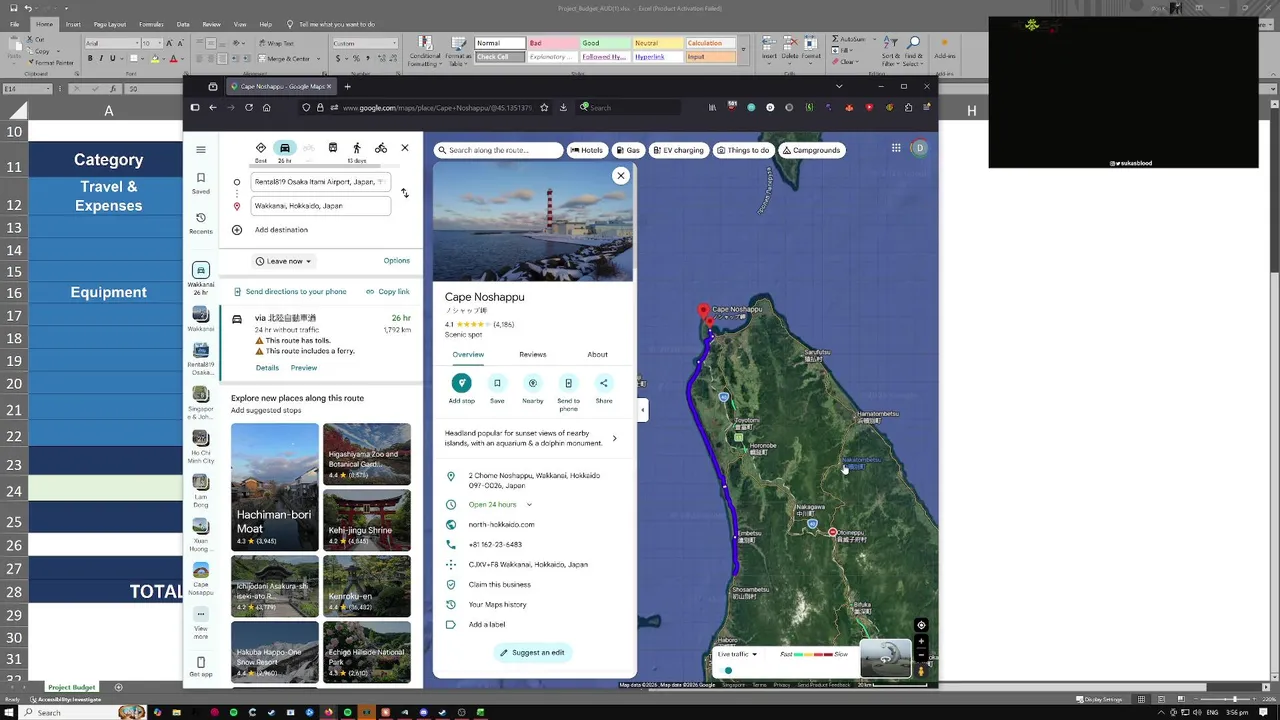Viewport: 1280px width, 720px height.
Task: Open the Google apps grid
Action: [896, 149]
